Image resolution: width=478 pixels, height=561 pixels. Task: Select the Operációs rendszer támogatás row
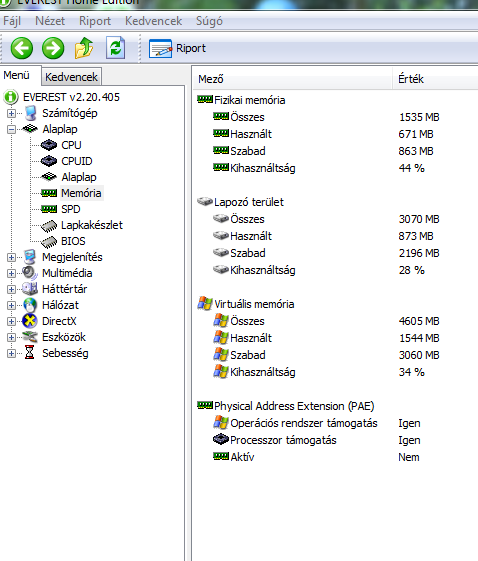(x=295, y=423)
